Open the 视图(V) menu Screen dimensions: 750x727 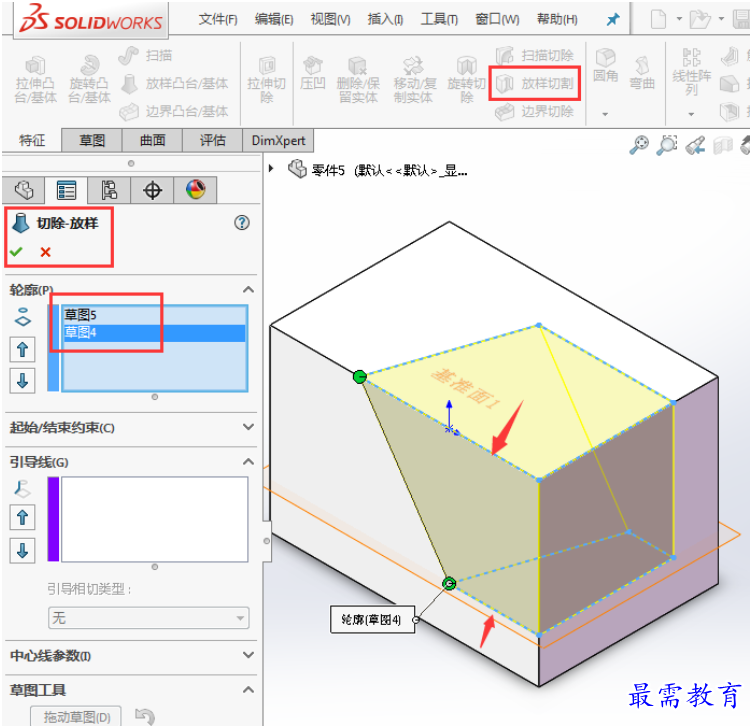coord(331,20)
